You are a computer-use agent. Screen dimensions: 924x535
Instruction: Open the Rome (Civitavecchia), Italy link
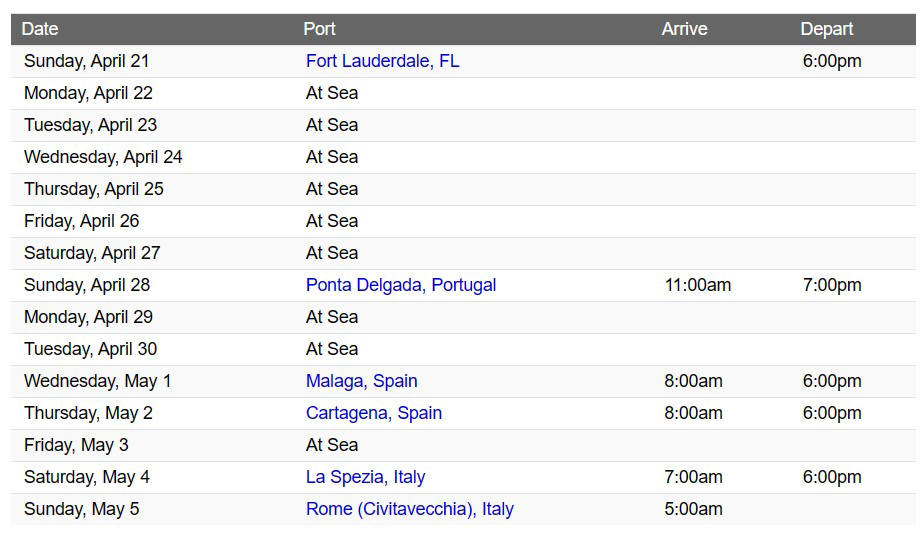[x=410, y=508]
